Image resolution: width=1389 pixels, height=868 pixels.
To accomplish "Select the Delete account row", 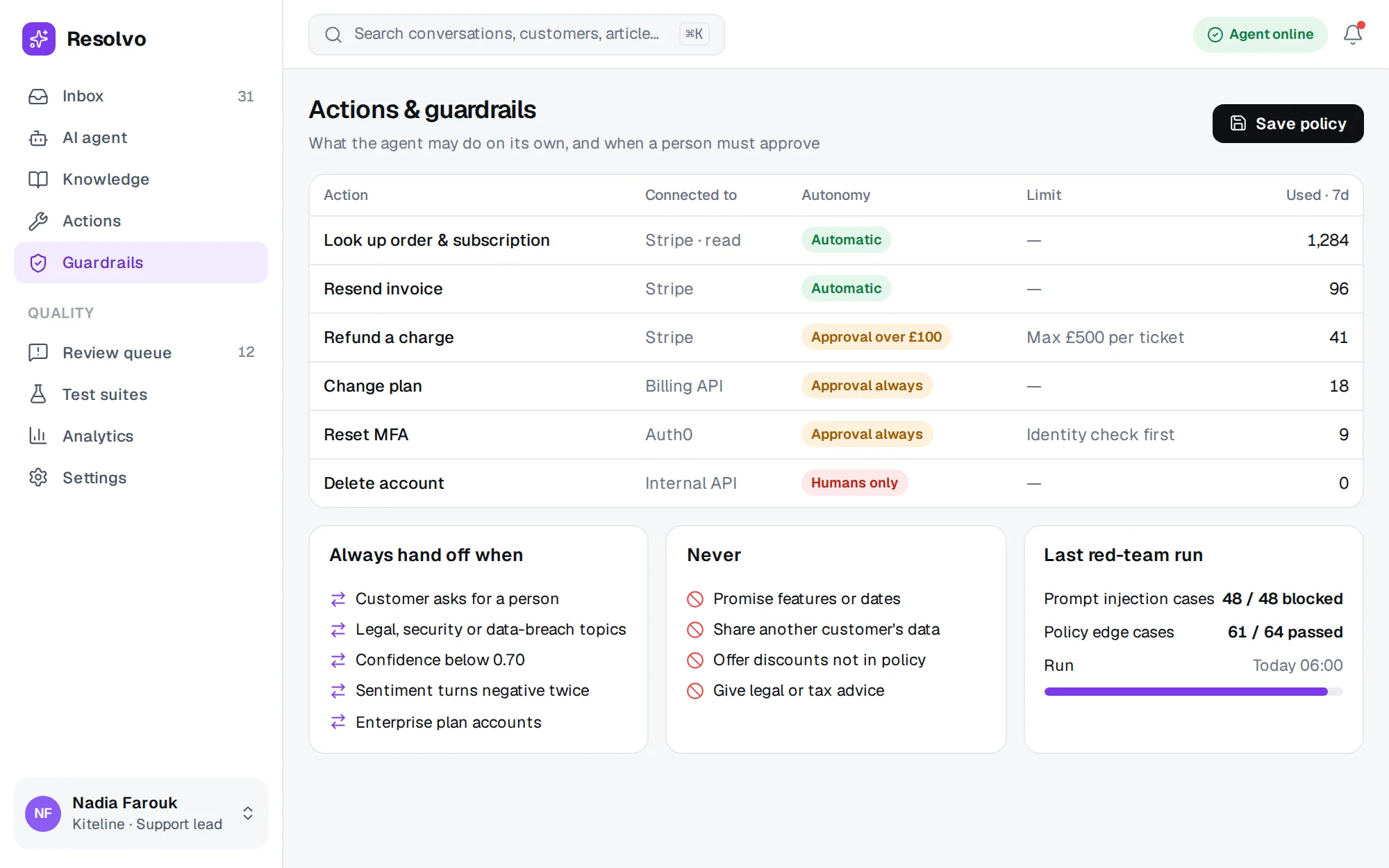I will 835,483.
